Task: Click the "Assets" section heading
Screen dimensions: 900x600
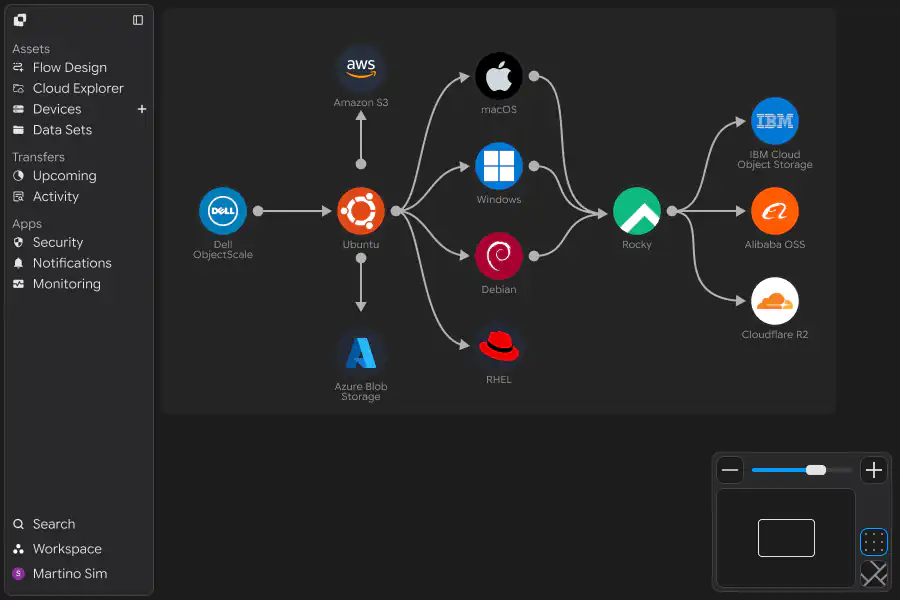Action: [31, 49]
